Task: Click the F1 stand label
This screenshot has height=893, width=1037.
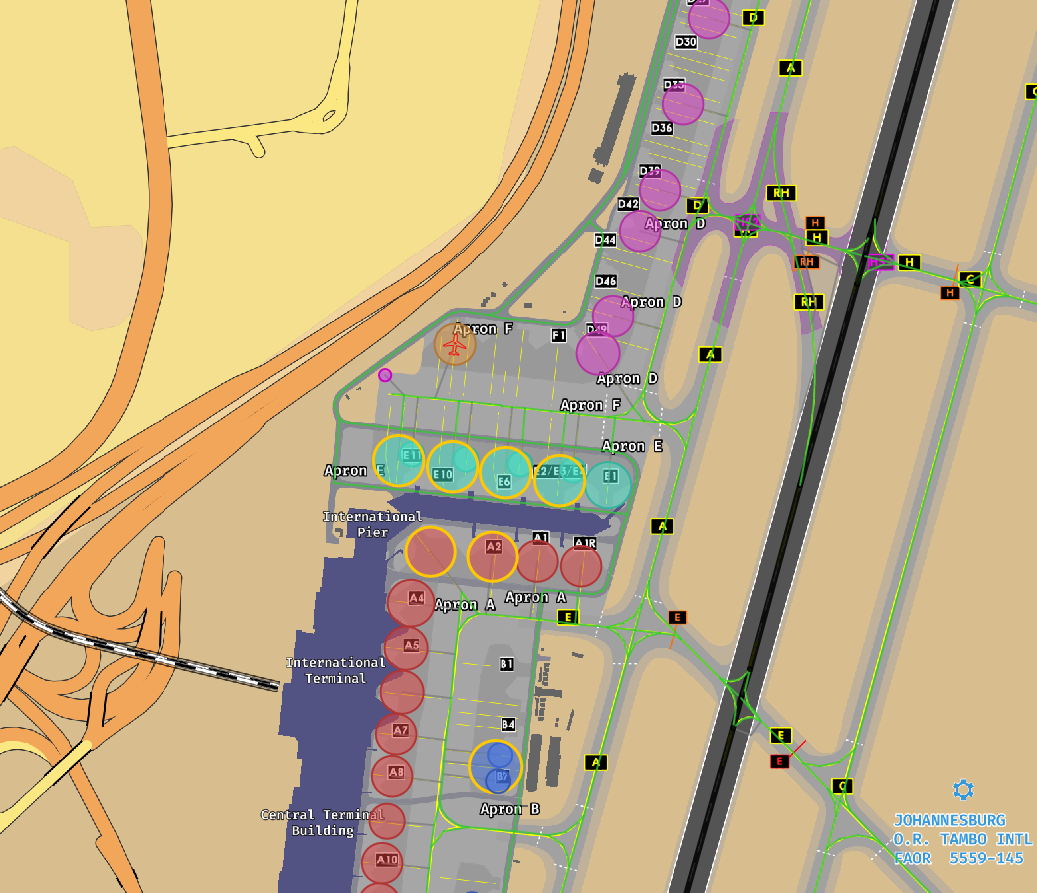Action: [x=559, y=335]
